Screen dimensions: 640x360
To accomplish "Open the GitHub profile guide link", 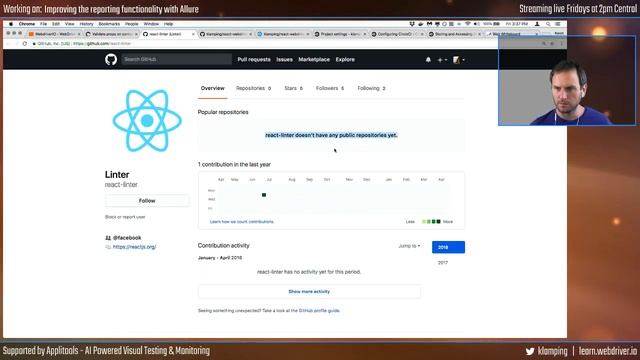I will 319,311.
